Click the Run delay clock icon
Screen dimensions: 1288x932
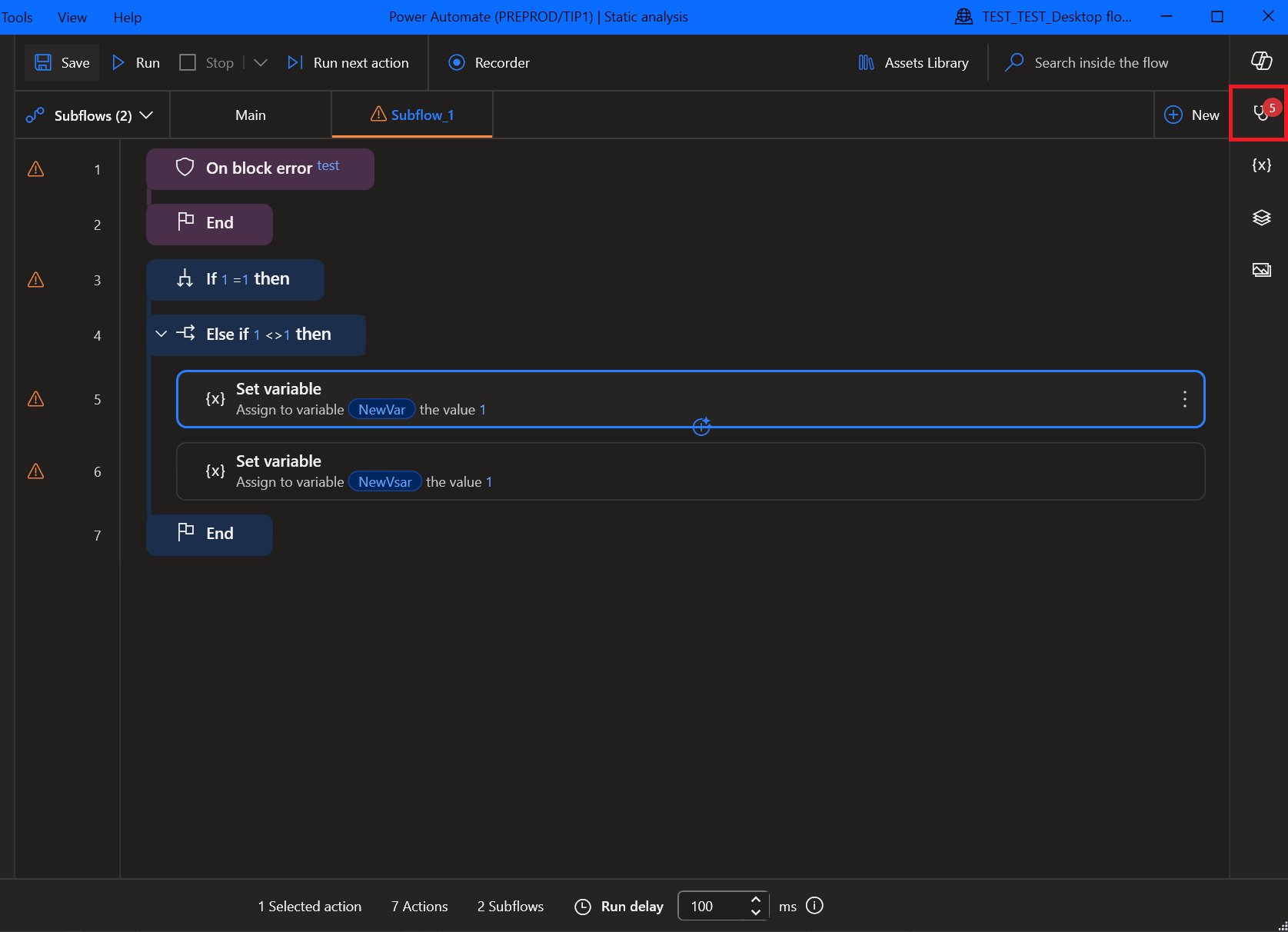coord(583,907)
